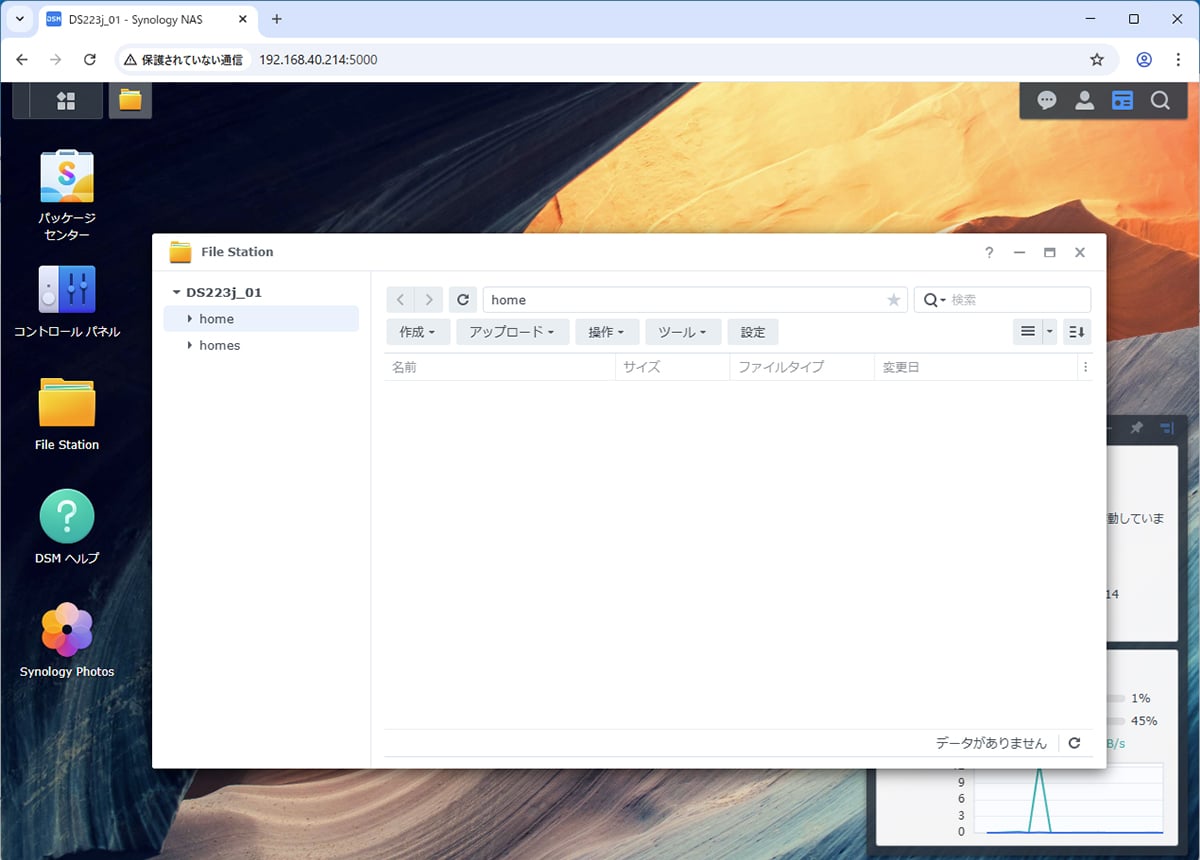This screenshot has width=1200, height=860.
Task: Open the 作成 (Create) menu
Action: pos(417,332)
